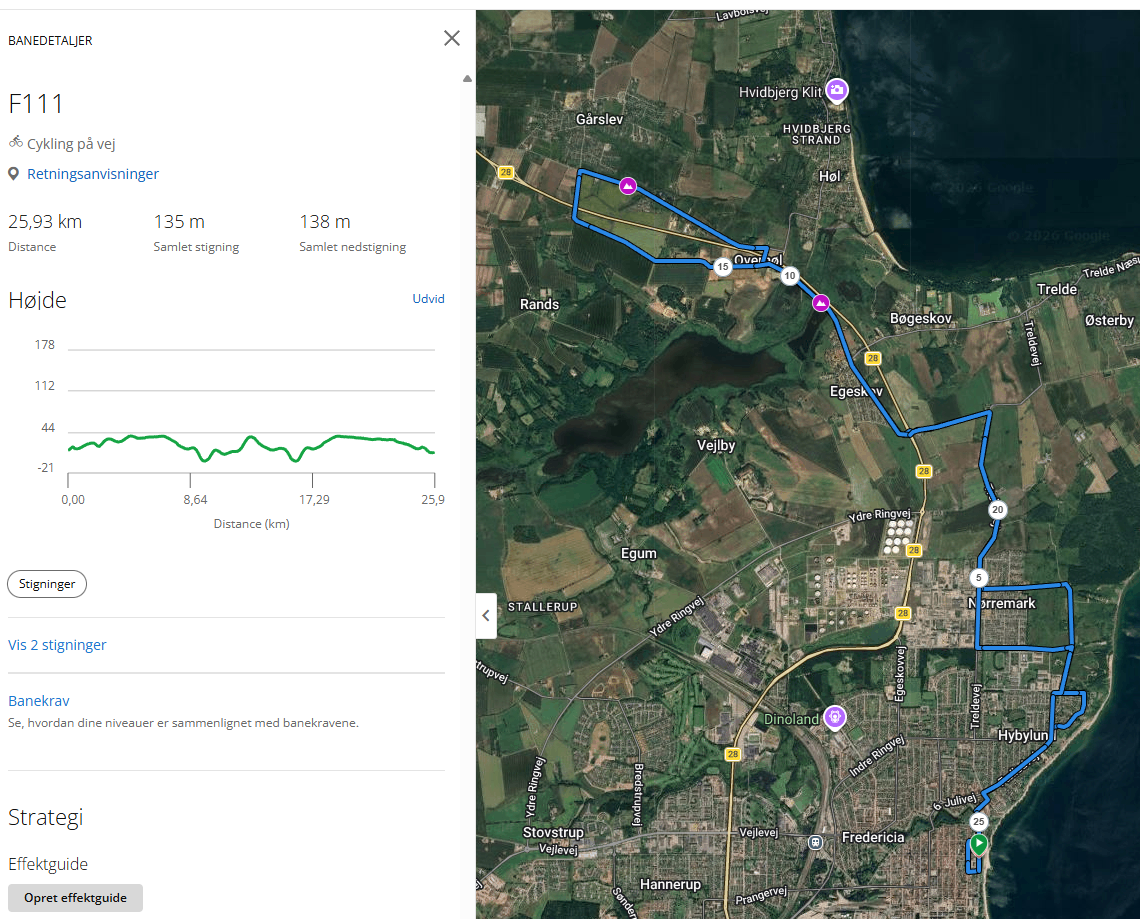Click the green start flag marker
The width and height of the screenshot is (1140, 919).
979,844
